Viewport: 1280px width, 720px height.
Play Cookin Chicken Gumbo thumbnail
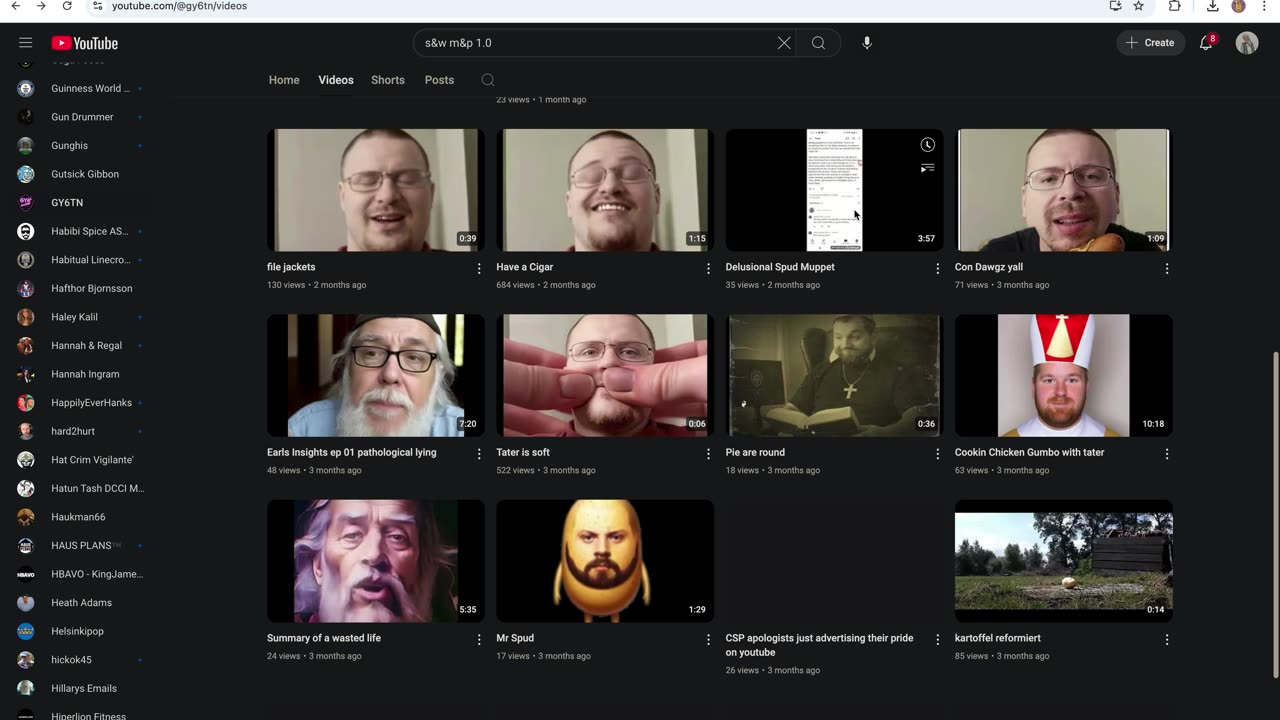[1064, 375]
